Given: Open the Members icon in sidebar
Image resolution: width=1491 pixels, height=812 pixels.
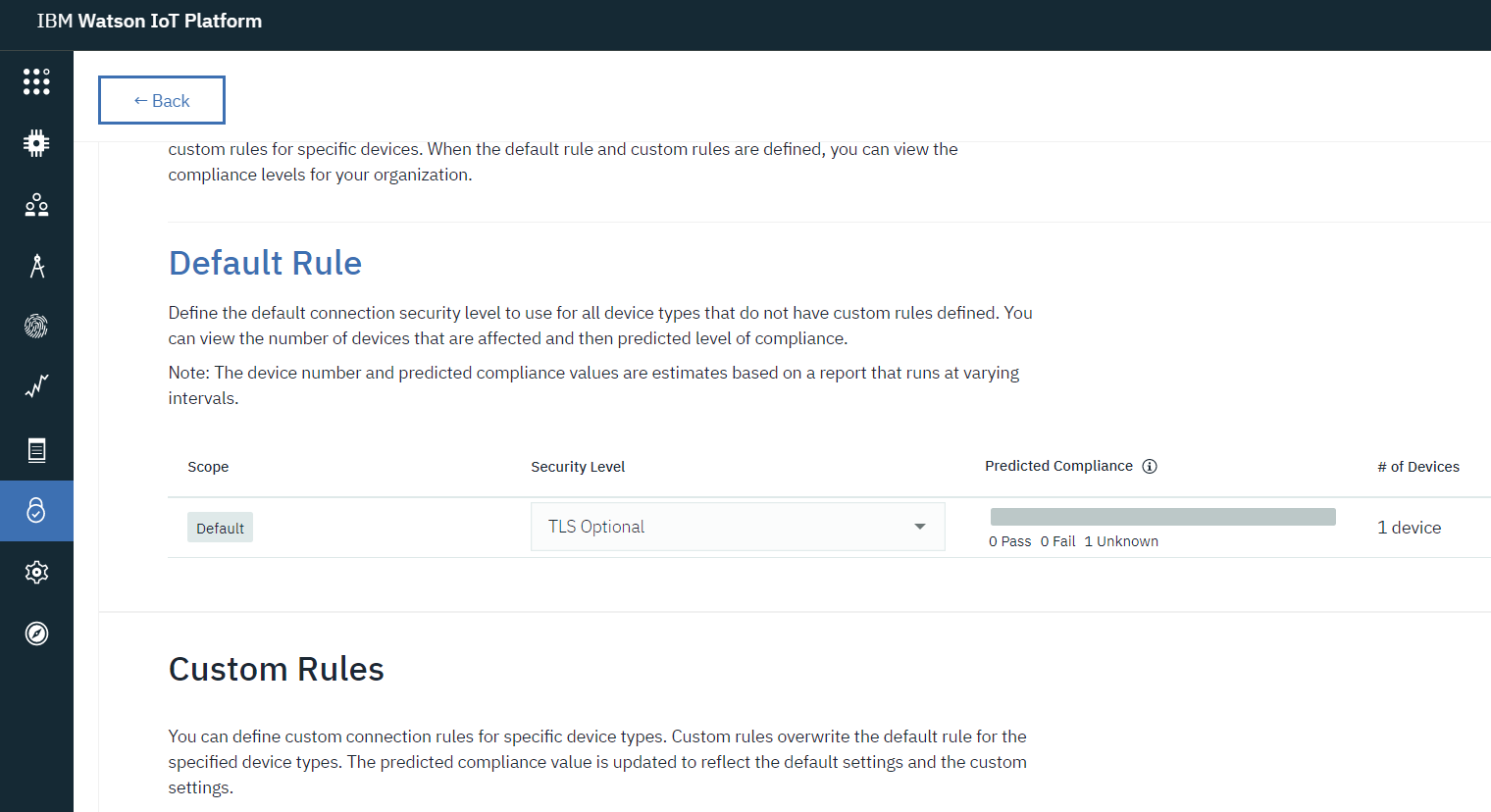Looking at the screenshot, I should [36, 205].
